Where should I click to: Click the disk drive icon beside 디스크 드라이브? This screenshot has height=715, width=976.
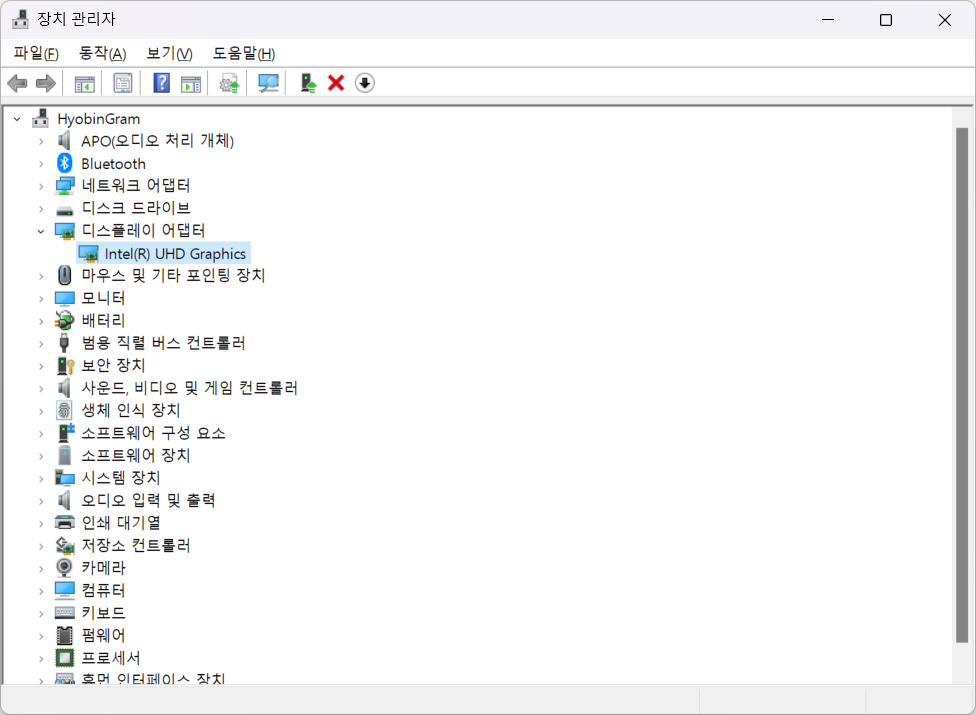pyautogui.click(x=65, y=210)
